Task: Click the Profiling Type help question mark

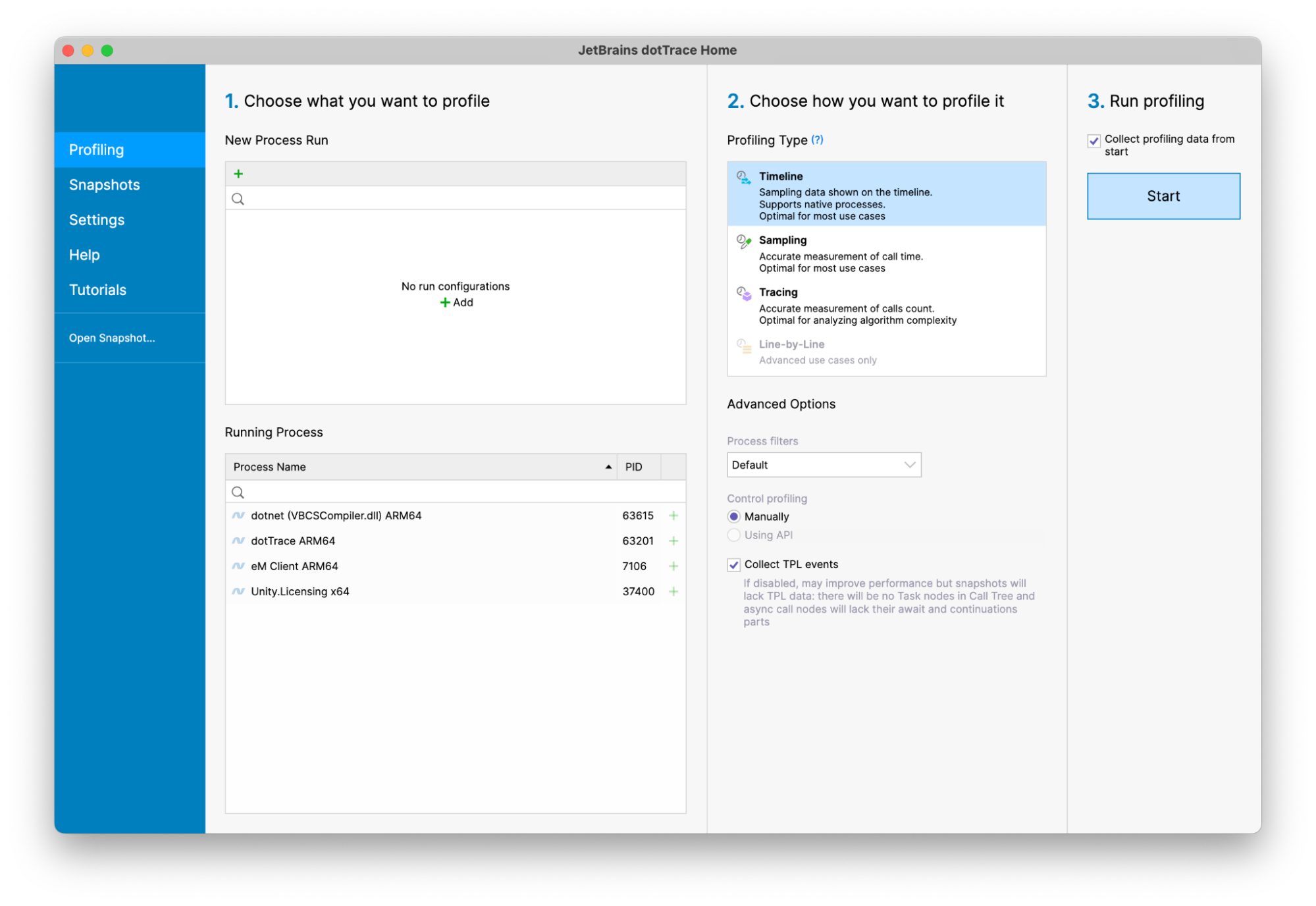Action: (x=817, y=140)
